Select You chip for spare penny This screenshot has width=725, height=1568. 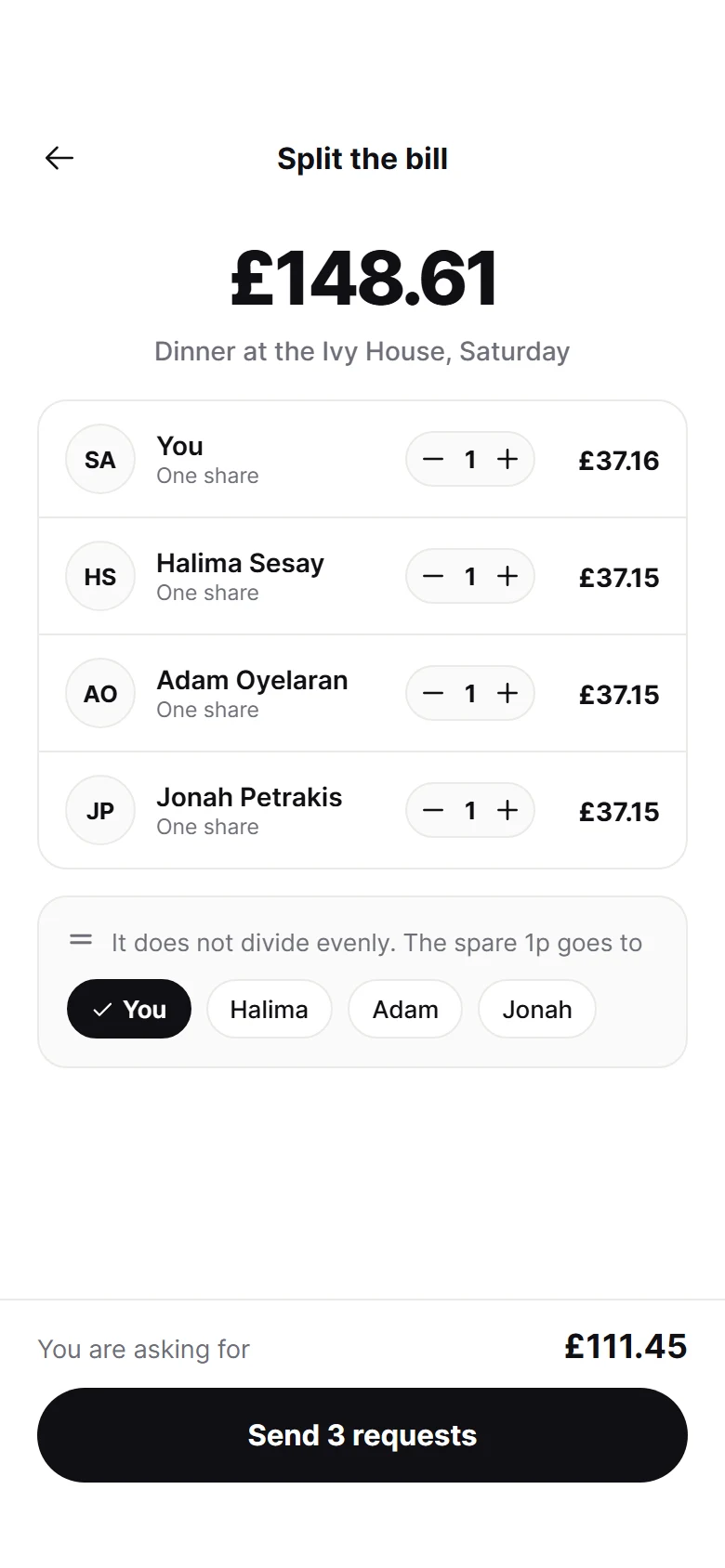coord(129,1009)
